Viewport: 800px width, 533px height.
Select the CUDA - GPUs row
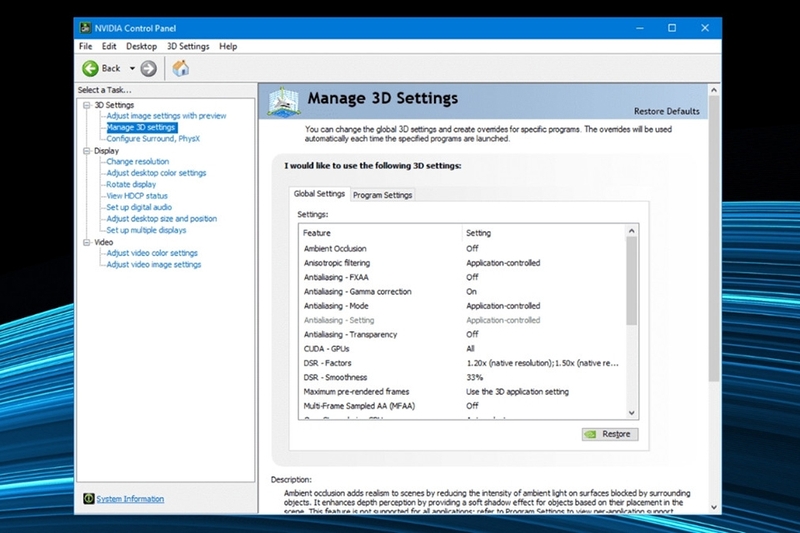[462, 349]
